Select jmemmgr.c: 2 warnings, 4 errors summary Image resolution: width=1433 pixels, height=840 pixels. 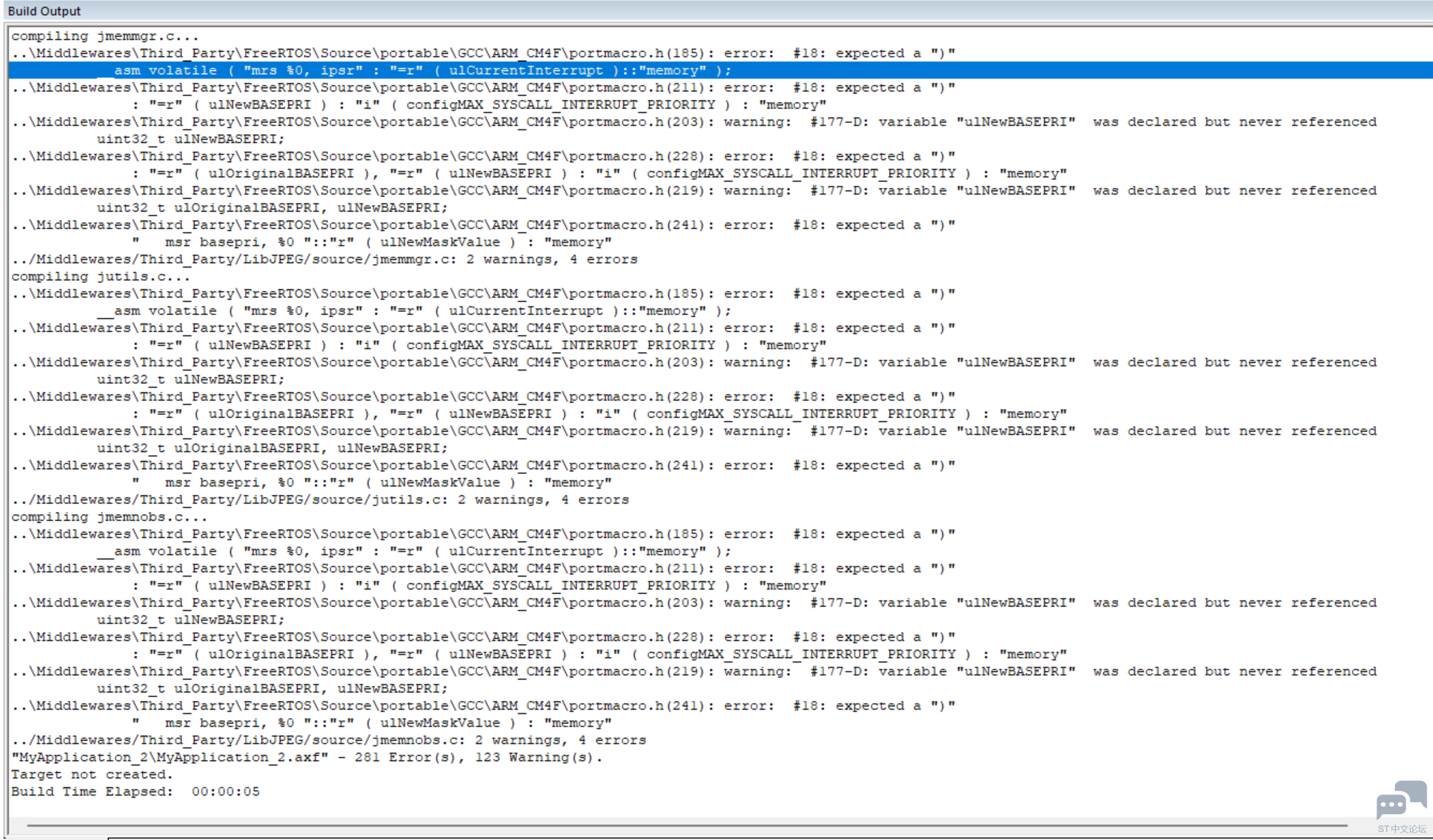[324, 259]
